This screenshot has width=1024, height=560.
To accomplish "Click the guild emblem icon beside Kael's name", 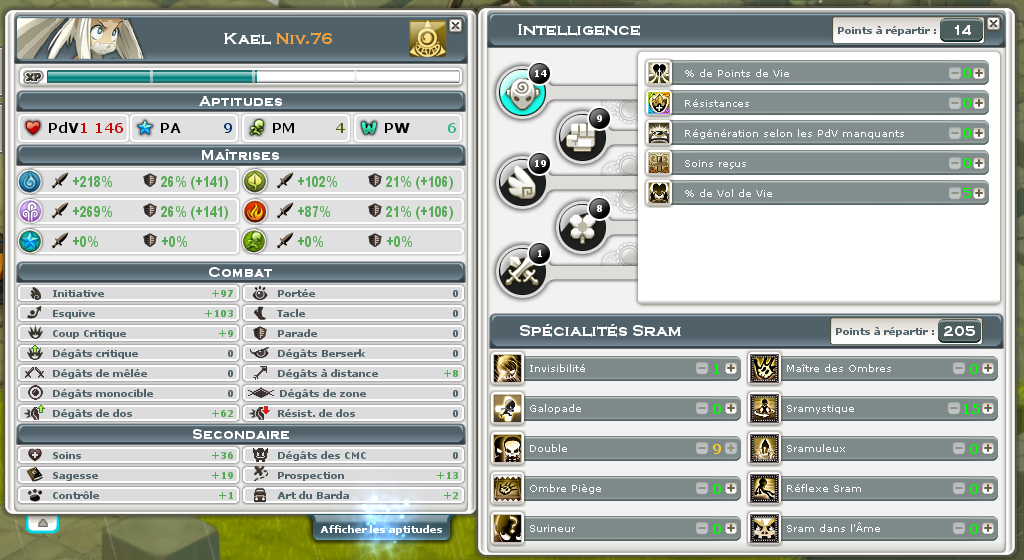I will coord(428,39).
